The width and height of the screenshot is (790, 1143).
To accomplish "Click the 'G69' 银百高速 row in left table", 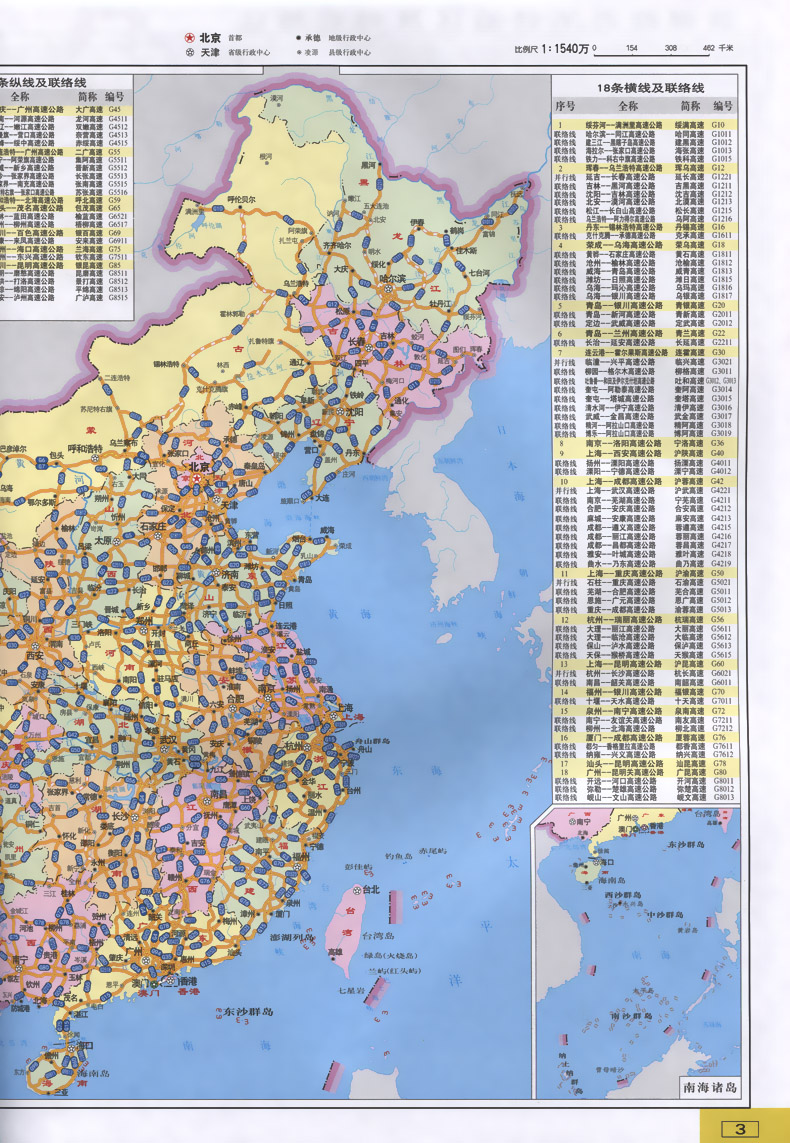I will 66,233.
